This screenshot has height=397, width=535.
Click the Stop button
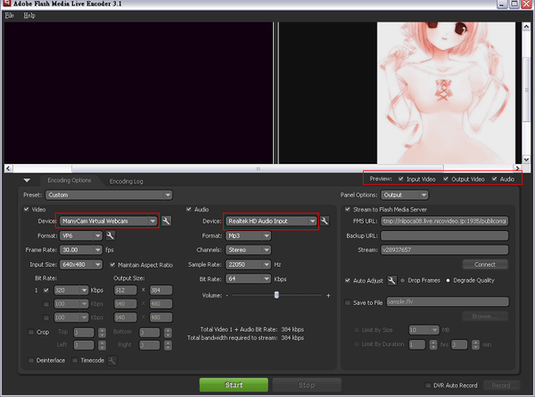(x=307, y=385)
